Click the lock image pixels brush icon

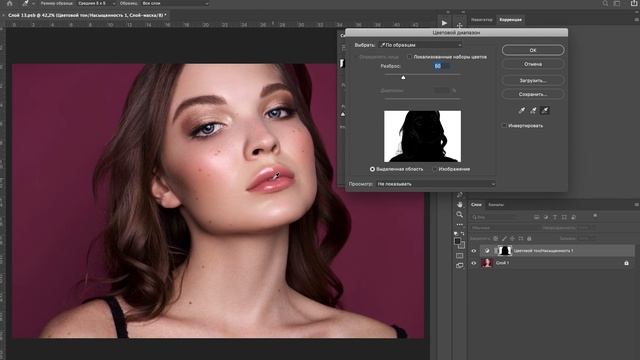point(504,238)
